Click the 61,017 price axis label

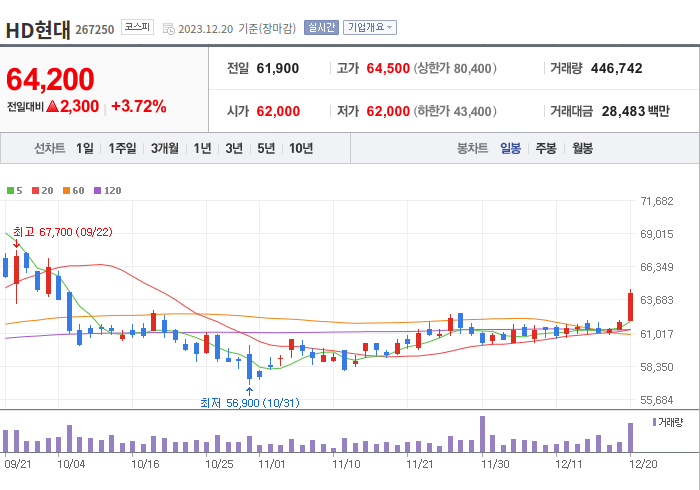pyautogui.click(x=657, y=334)
